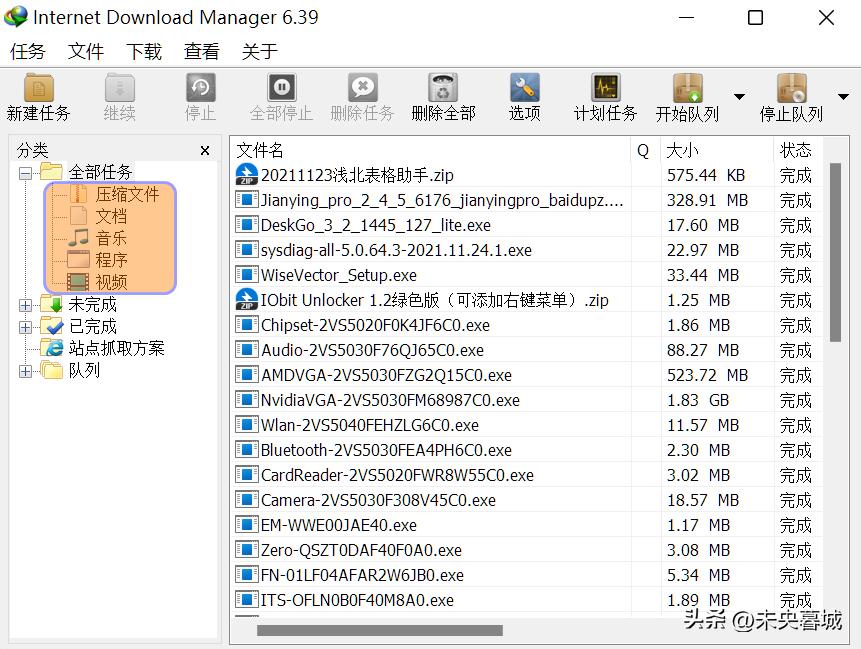Expand the 已完成 tree node
Image resolution: width=861 pixels, height=649 pixels.
pos(25,327)
